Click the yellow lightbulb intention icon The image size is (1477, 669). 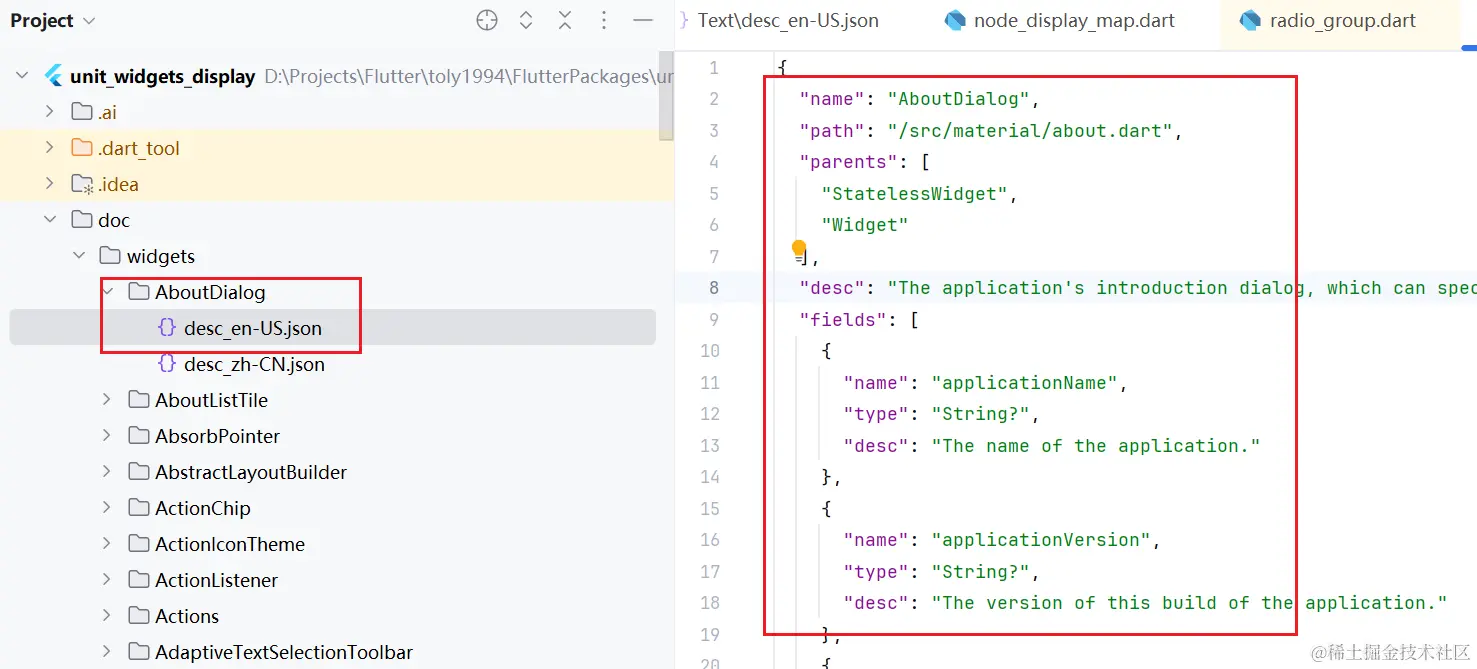[798, 249]
